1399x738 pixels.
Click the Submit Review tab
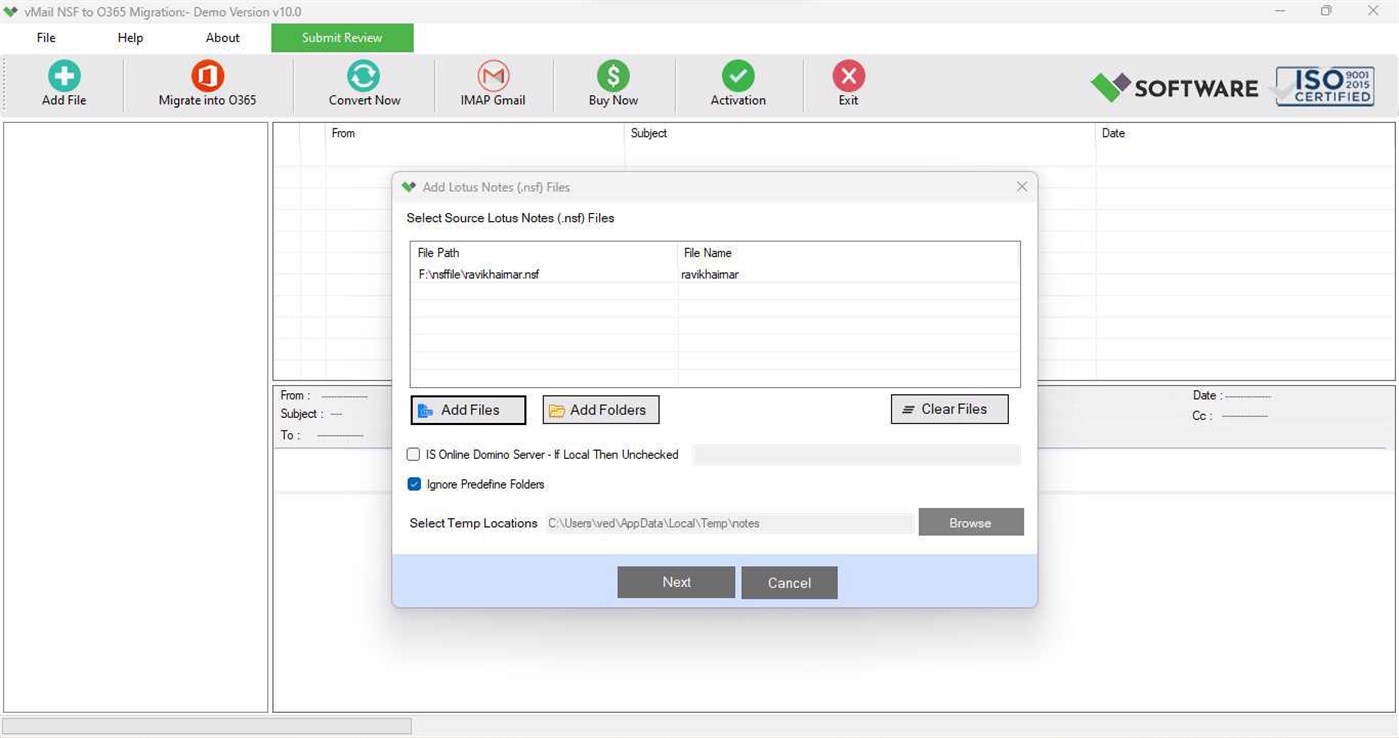point(342,37)
